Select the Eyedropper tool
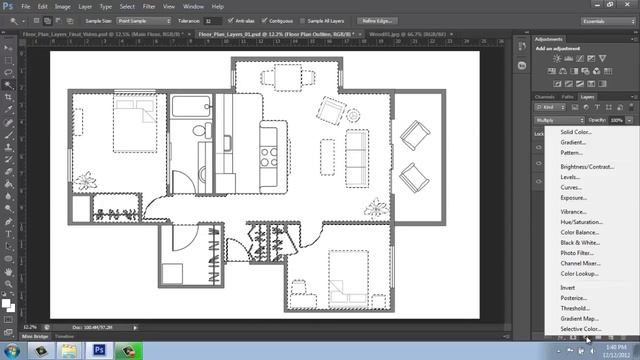 click(x=8, y=109)
